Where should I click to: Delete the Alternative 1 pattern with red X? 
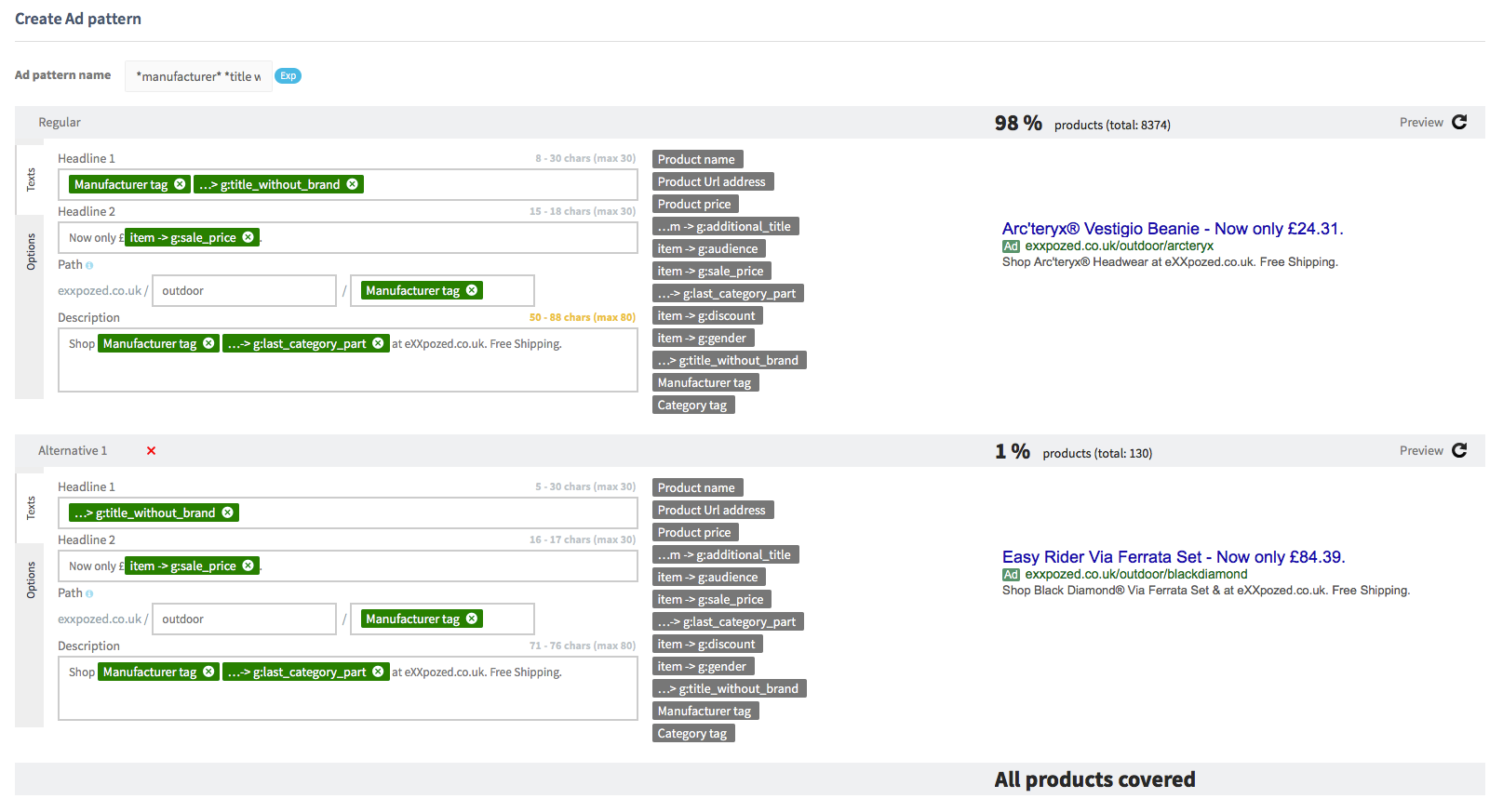pyautogui.click(x=151, y=451)
